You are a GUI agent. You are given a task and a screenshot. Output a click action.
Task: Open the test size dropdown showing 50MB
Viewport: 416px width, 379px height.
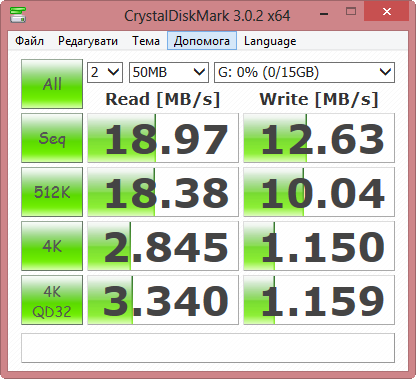(169, 72)
